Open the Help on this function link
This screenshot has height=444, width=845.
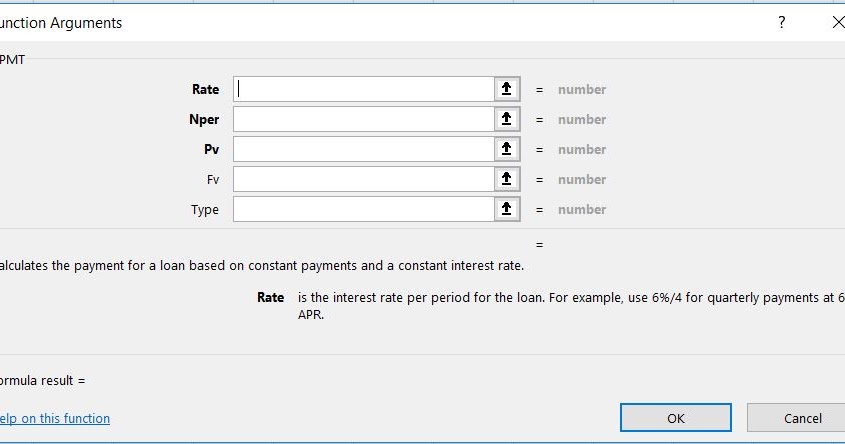pyautogui.click(x=55, y=418)
